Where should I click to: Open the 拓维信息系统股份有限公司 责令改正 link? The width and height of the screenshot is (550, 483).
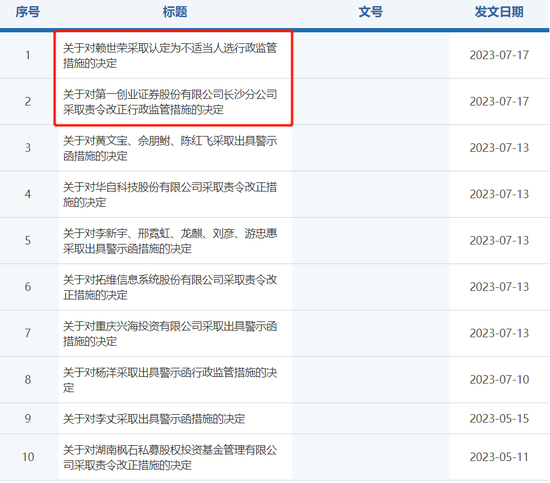coord(170,287)
